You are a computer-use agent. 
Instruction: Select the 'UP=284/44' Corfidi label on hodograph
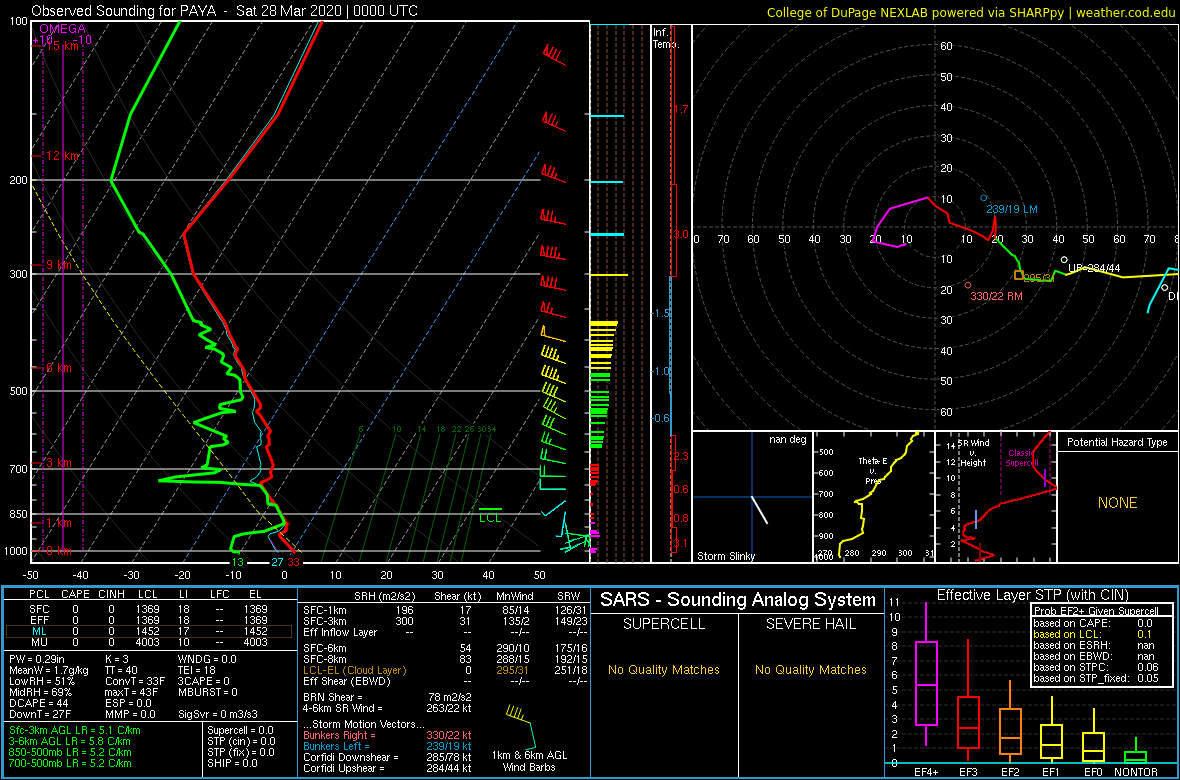tap(1096, 268)
